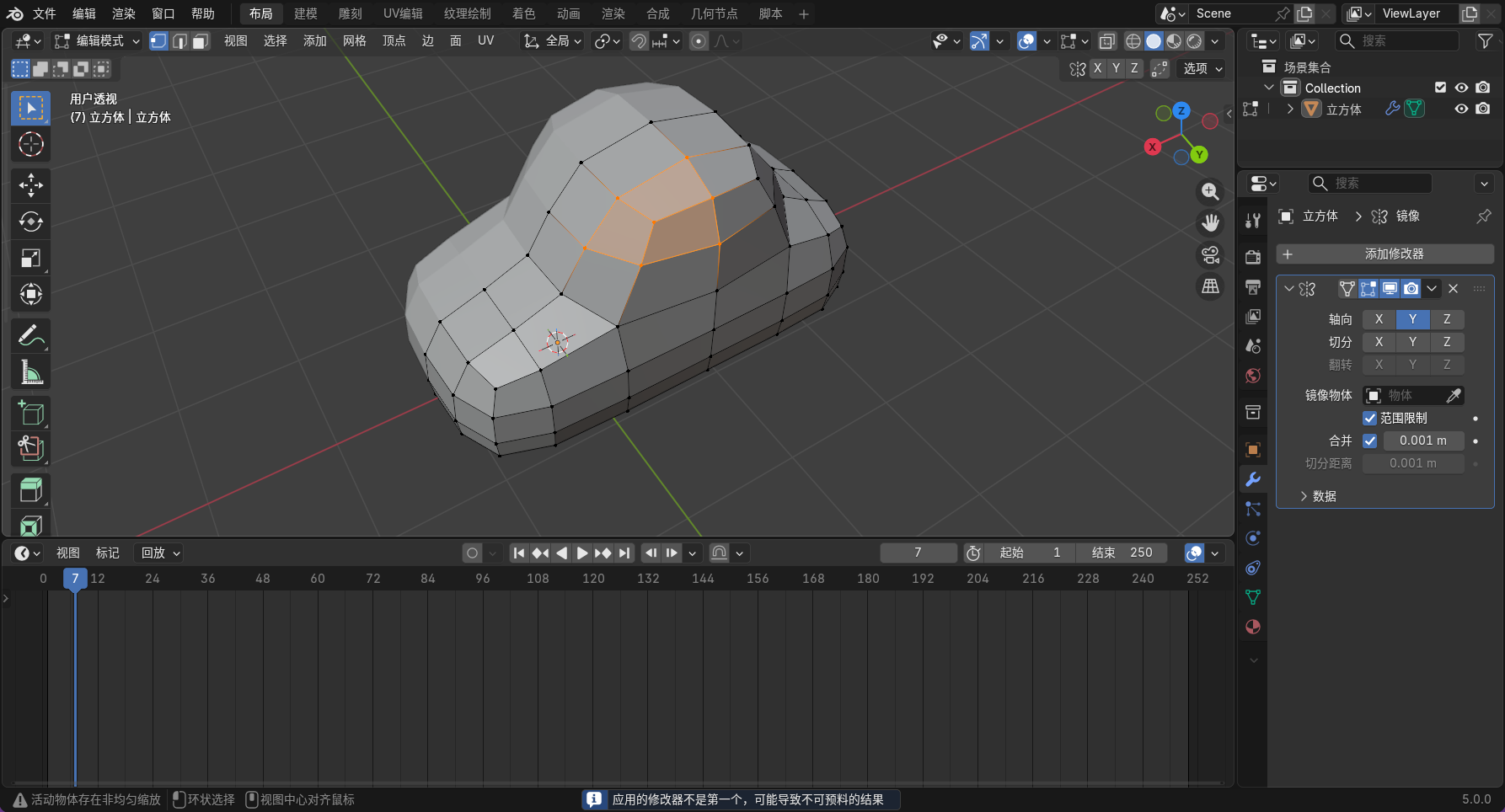
Task: Select the Move tool in toolbar
Action: tap(31, 185)
